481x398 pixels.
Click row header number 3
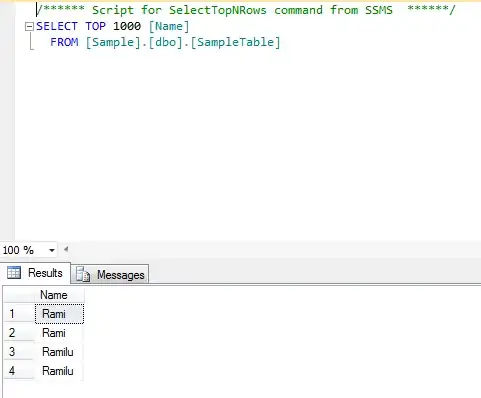19,352
